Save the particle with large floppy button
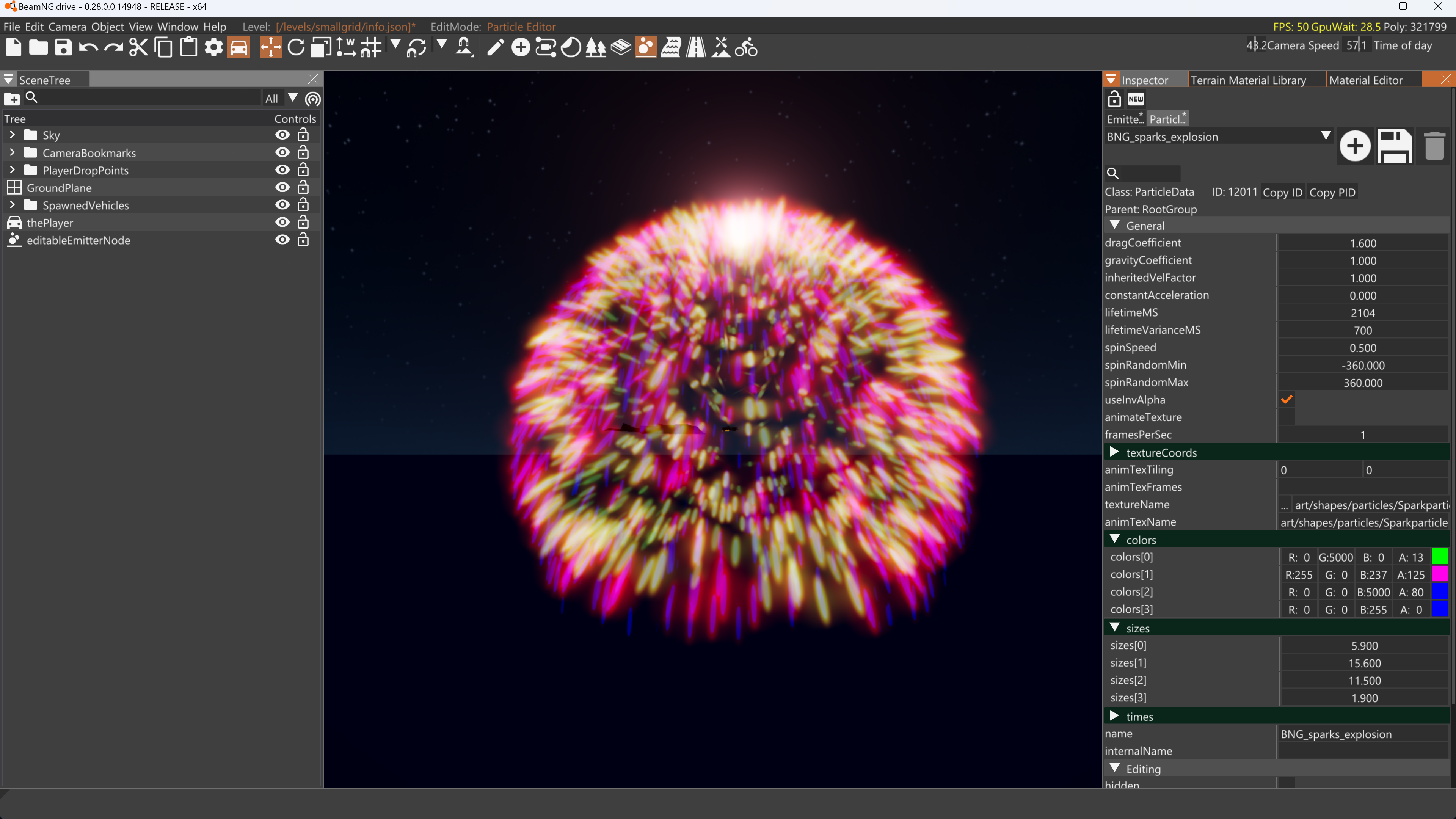This screenshot has height=819, width=1456. [x=1395, y=146]
